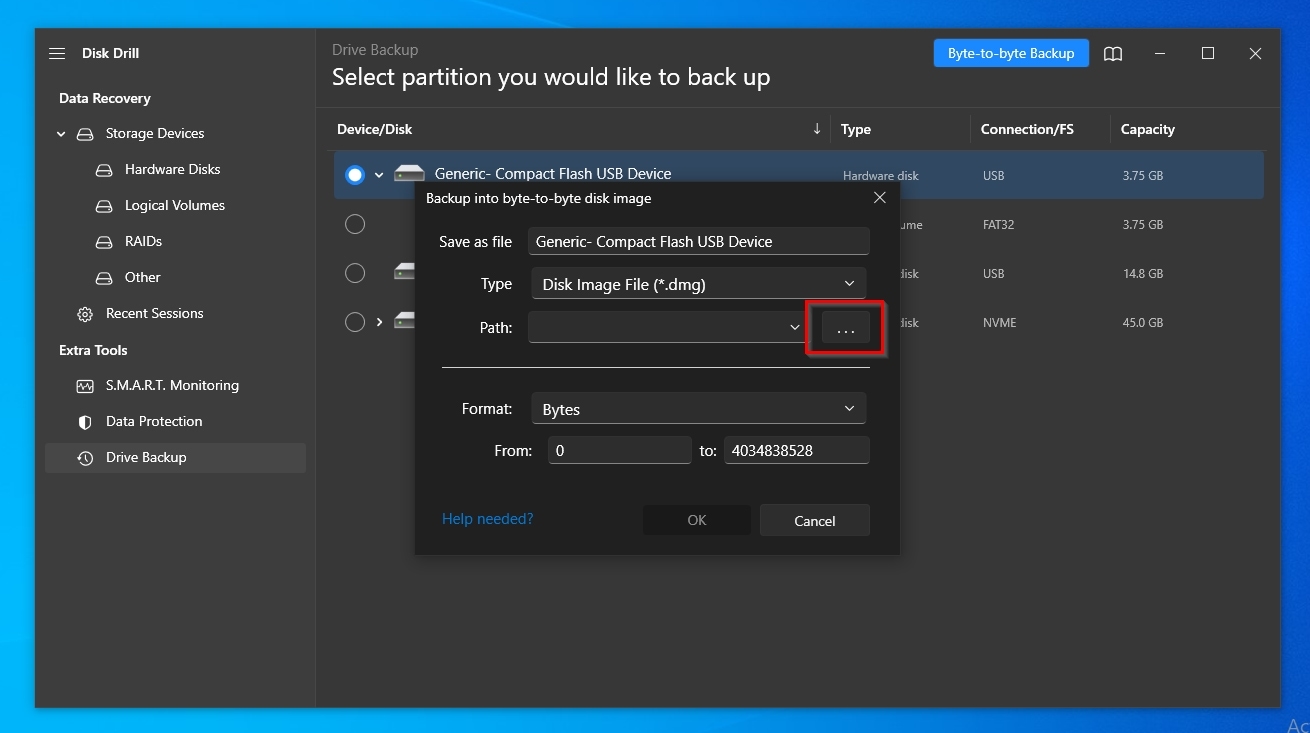This screenshot has width=1310, height=733.
Task: Click the Logical Volumes drive icon
Action: tap(104, 206)
